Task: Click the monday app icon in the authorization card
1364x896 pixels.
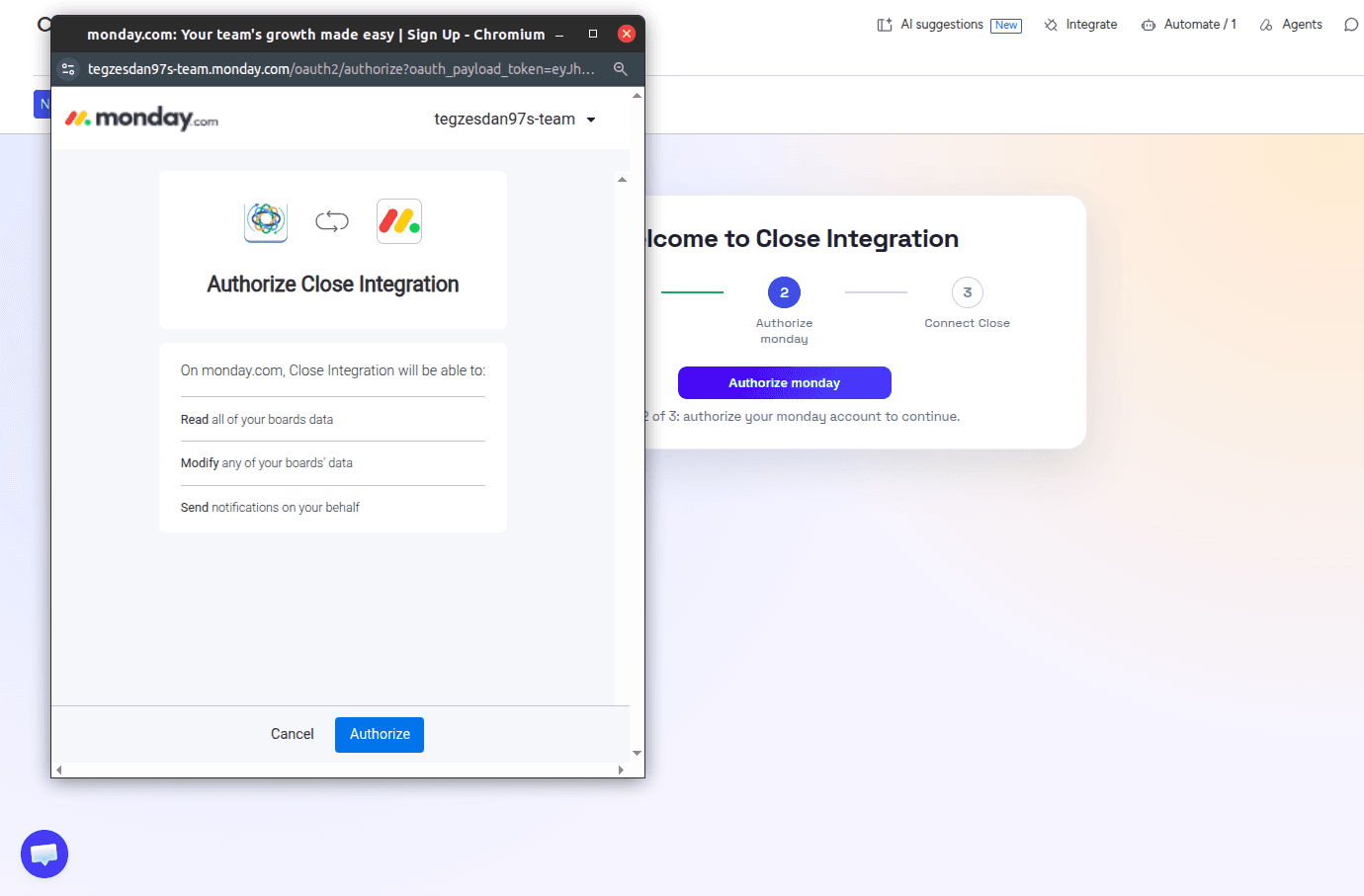Action: (399, 221)
